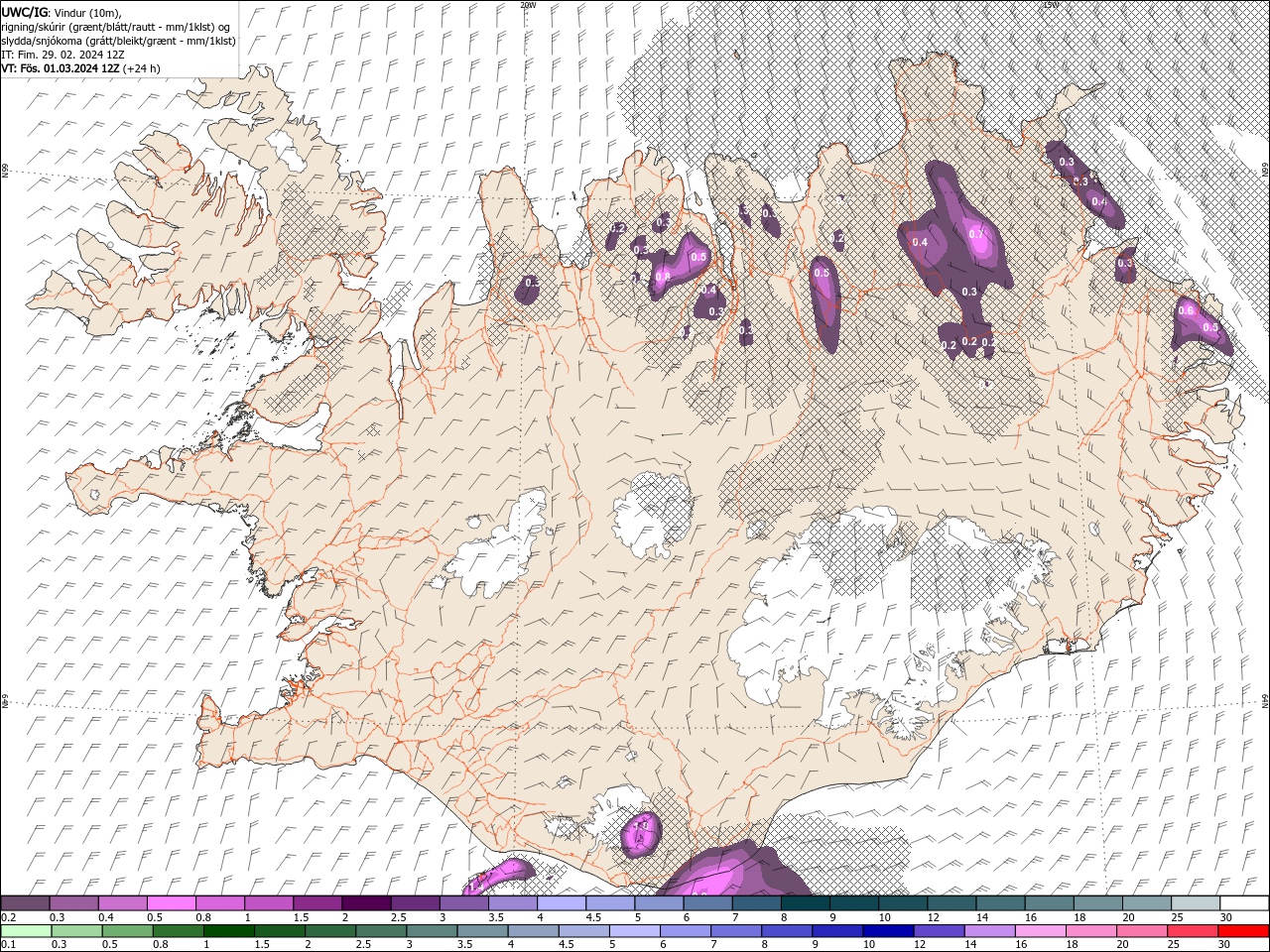The height and width of the screenshot is (952, 1270).
Task: Pick the medium green 0.5 swatch in lower legend
Action: coord(127,931)
